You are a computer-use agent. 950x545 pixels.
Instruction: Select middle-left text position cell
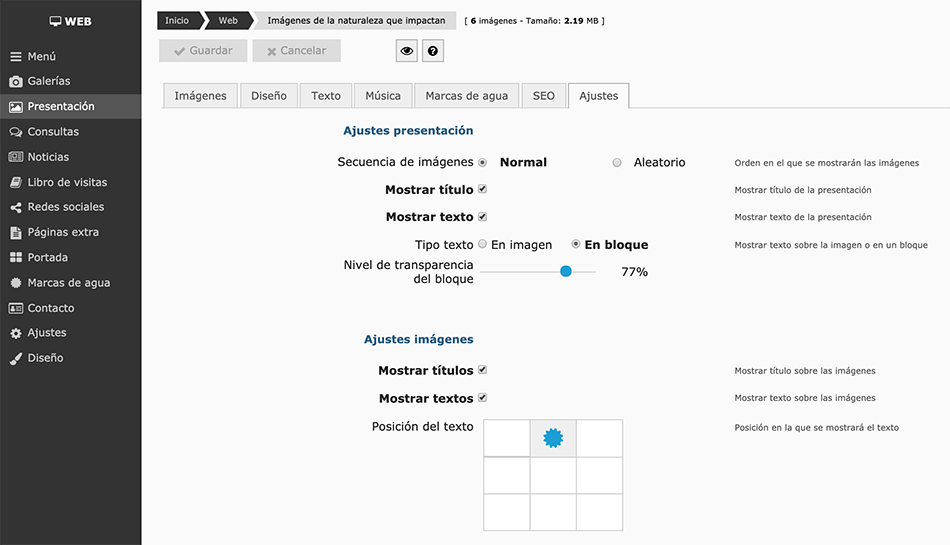coord(507,475)
